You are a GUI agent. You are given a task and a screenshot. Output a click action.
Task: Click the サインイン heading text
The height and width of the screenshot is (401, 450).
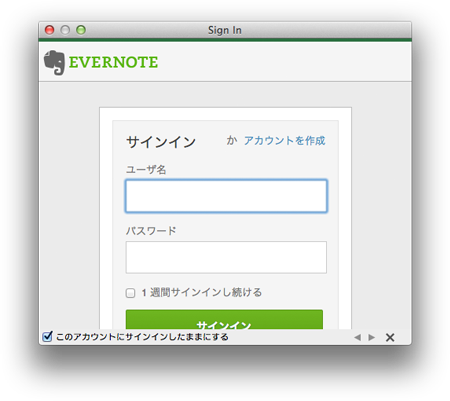tap(161, 142)
